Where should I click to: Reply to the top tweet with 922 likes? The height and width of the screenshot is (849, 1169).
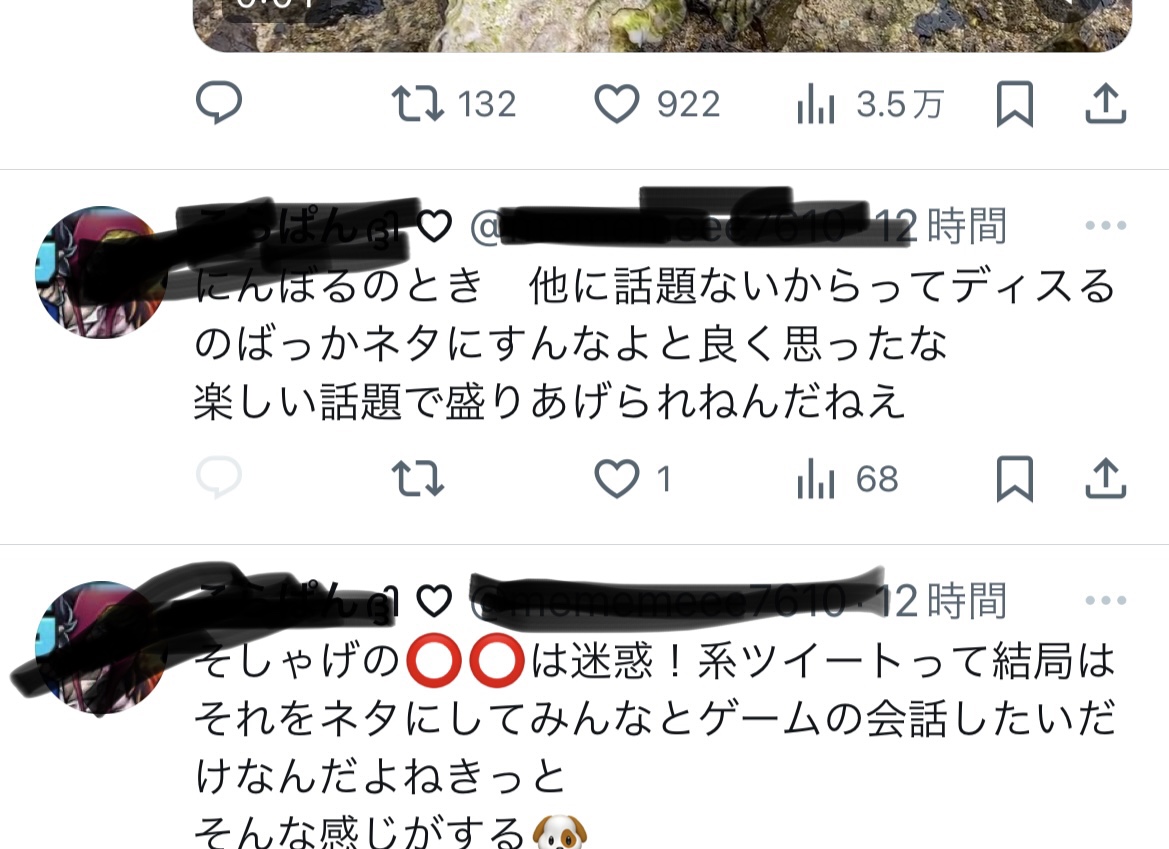coord(218,103)
